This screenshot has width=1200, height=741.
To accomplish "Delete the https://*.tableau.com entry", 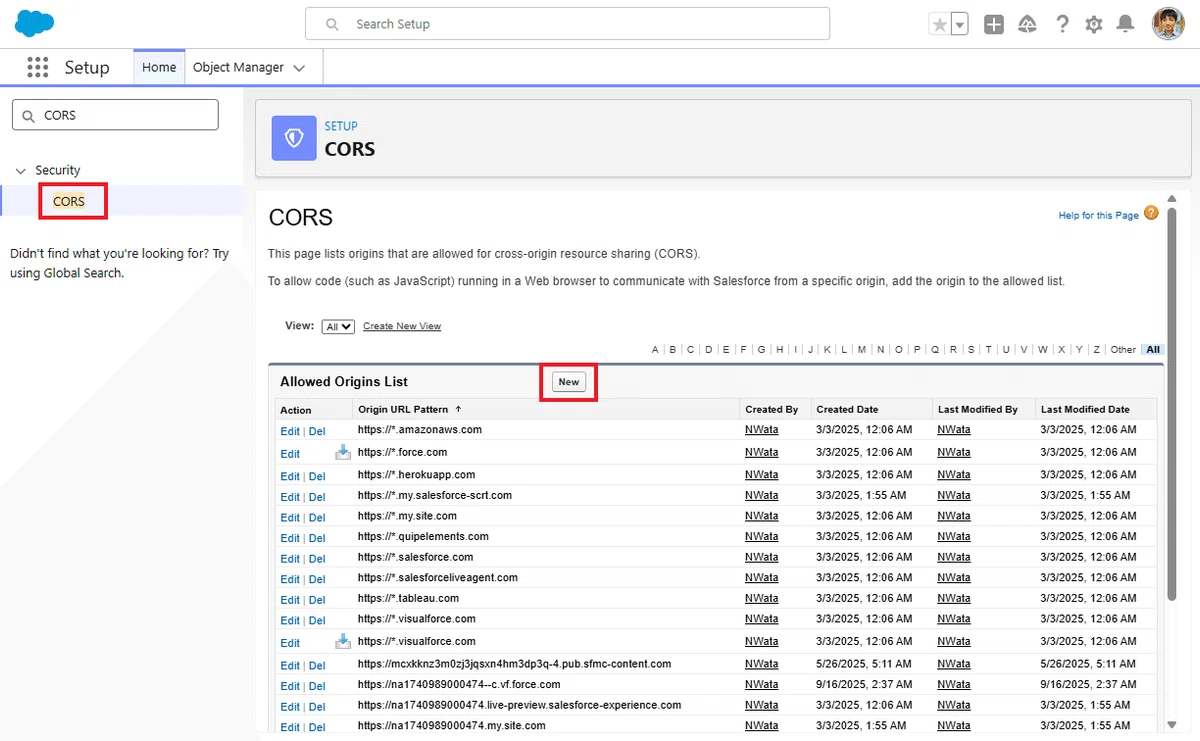I will (x=317, y=600).
